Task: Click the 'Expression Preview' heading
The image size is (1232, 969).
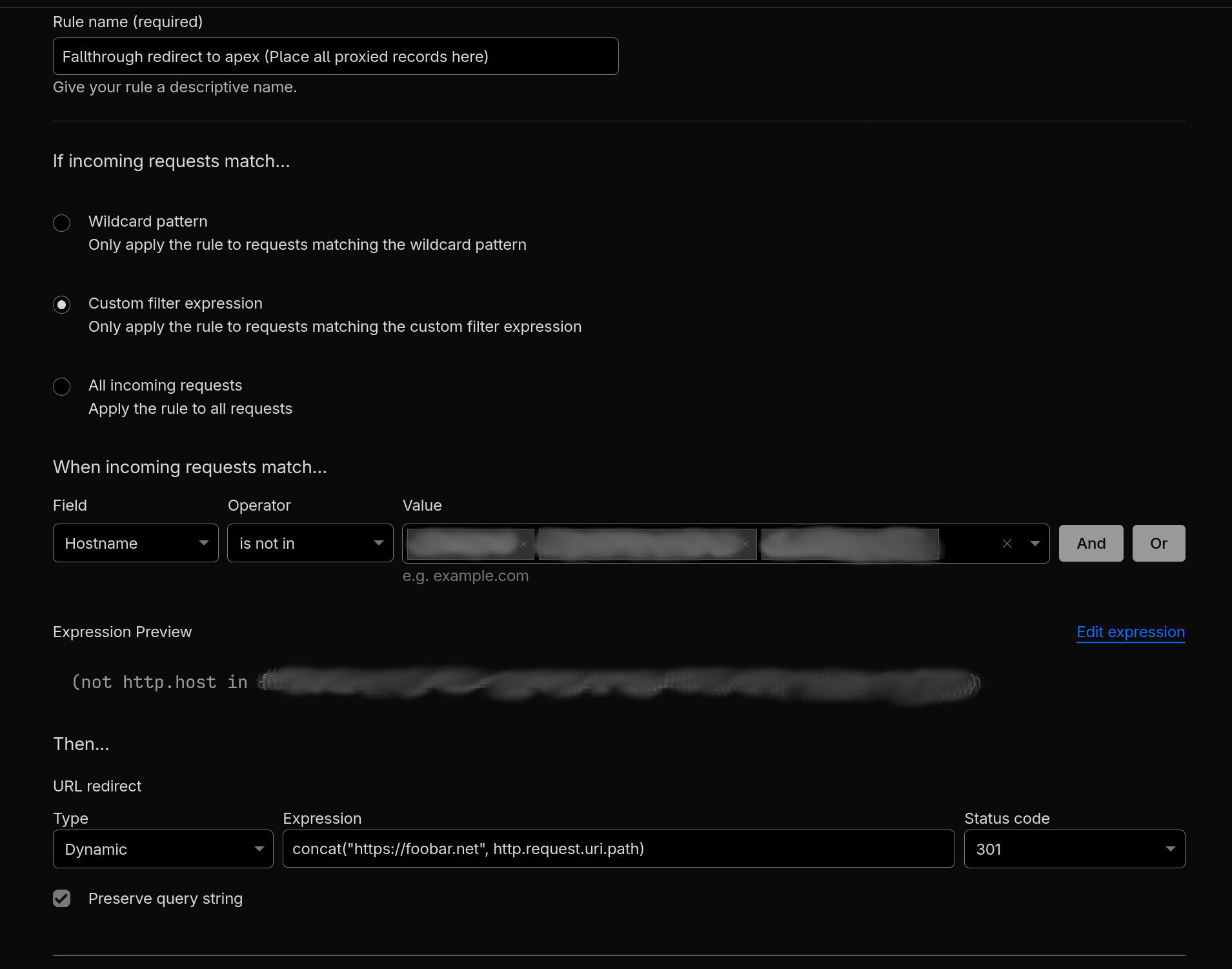Action: click(x=123, y=632)
